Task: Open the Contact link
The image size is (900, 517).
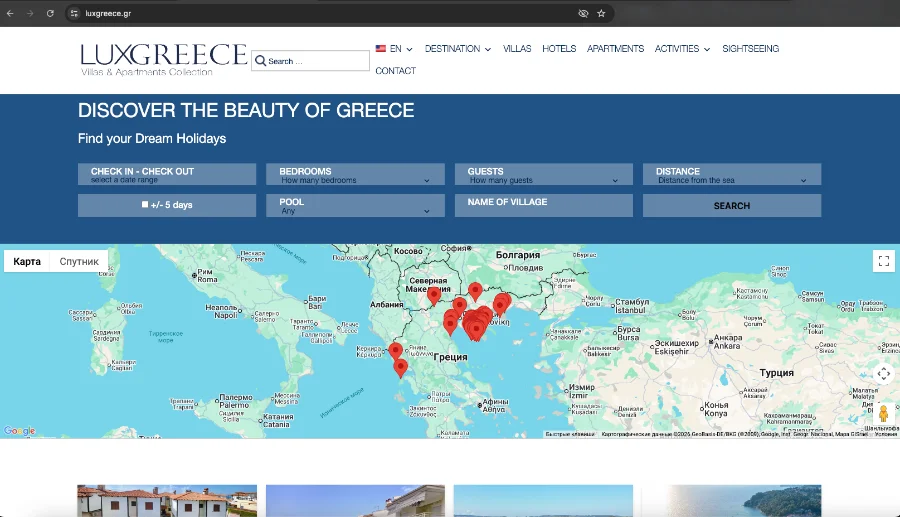Action: click(x=395, y=71)
